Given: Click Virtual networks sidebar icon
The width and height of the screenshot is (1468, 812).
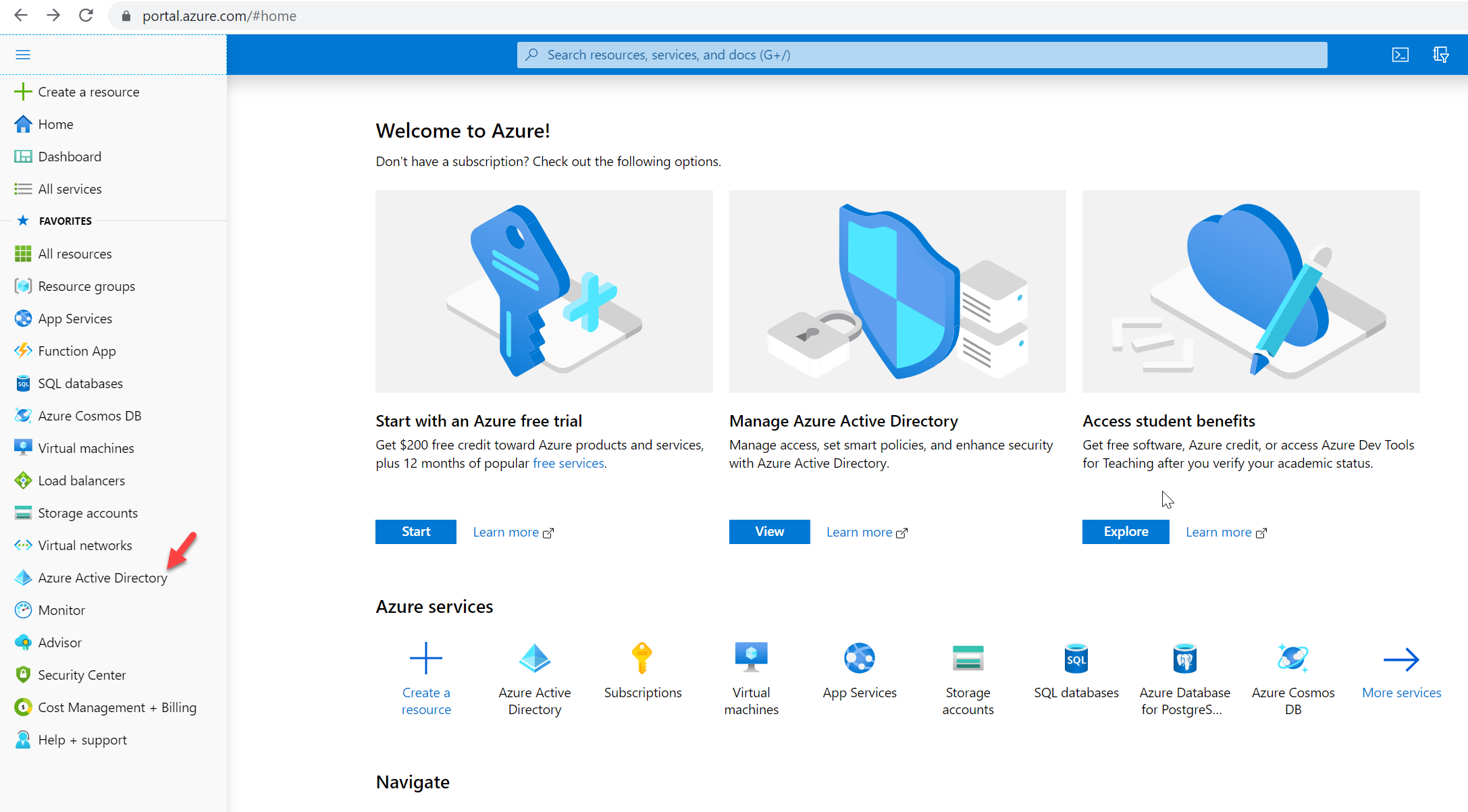Looking at the screenshot, I should pyautogui.click(x=23, y=545).
